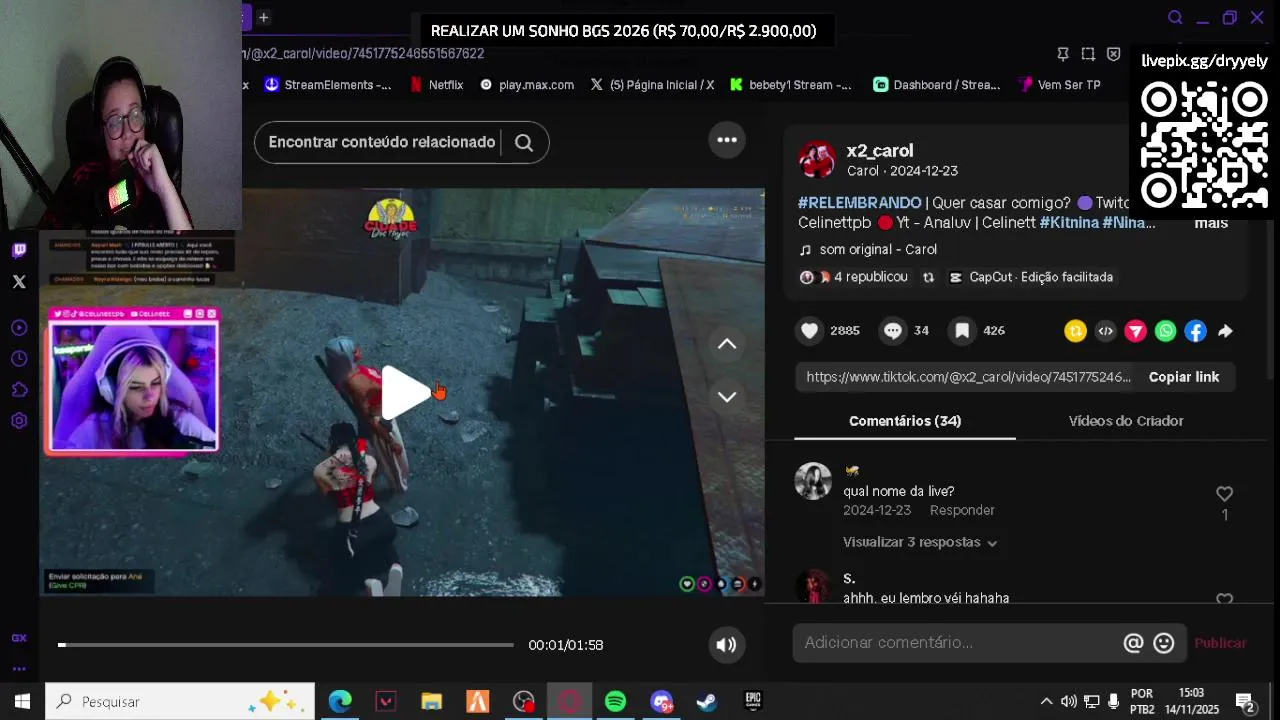Viewport: 1280px width, 720px height.
Task: Click the Copiar link button
Action: pyautogui.click(x=1184, y=377)
